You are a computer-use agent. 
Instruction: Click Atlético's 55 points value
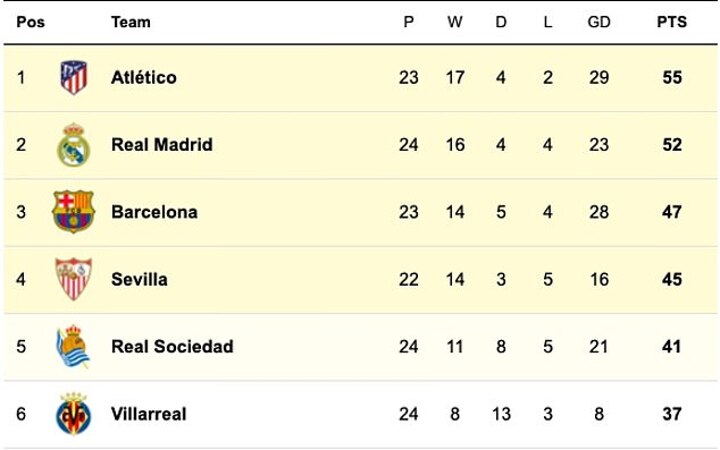pos(671,77)
